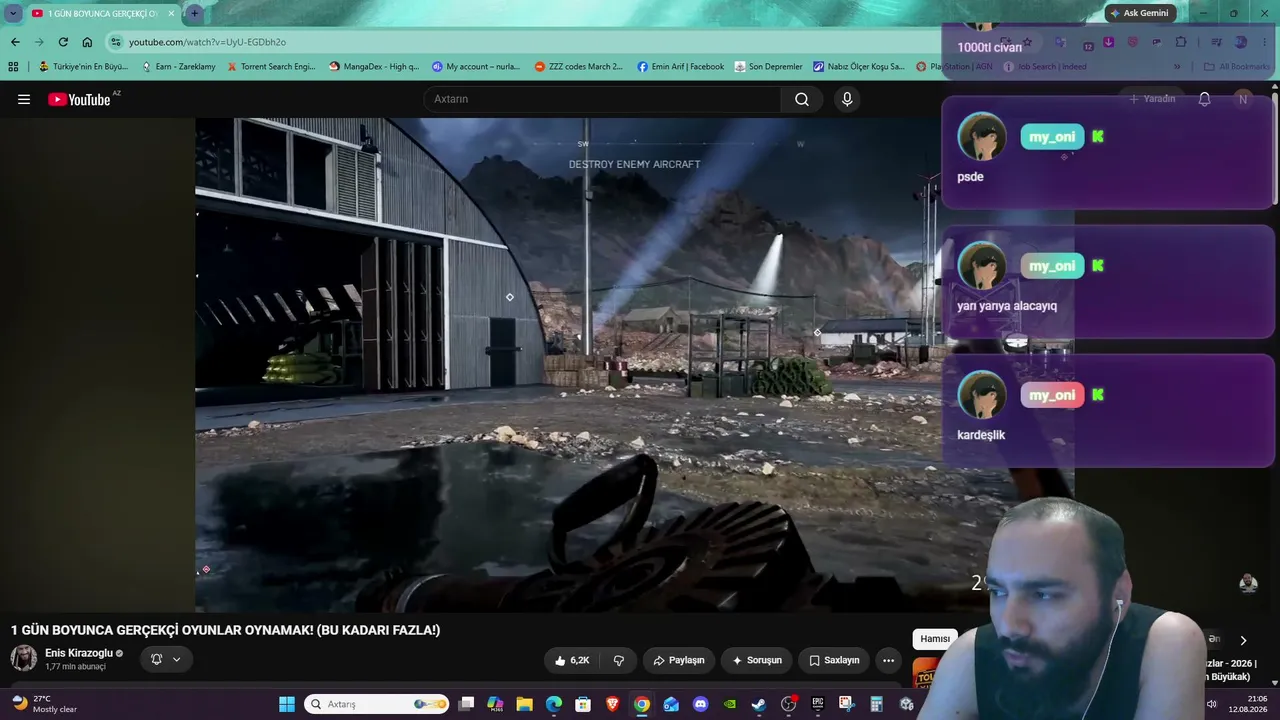Open the more actions ellipsis menu
Image resolution: width=1280 pixels, height=720 pixels.
(x=888, y=660)
